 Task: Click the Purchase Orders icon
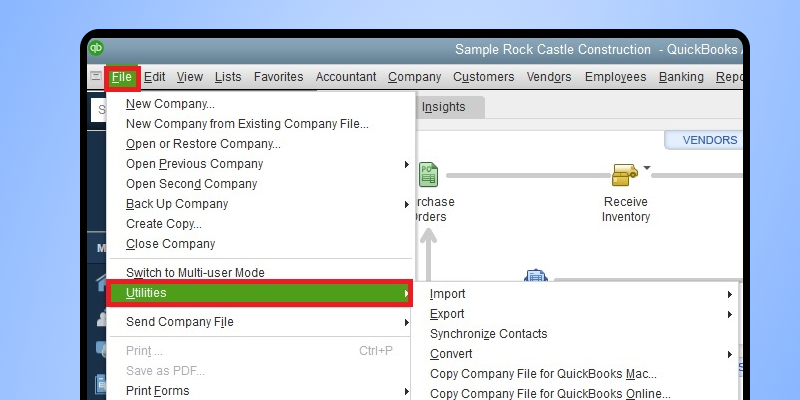(429, 174)
